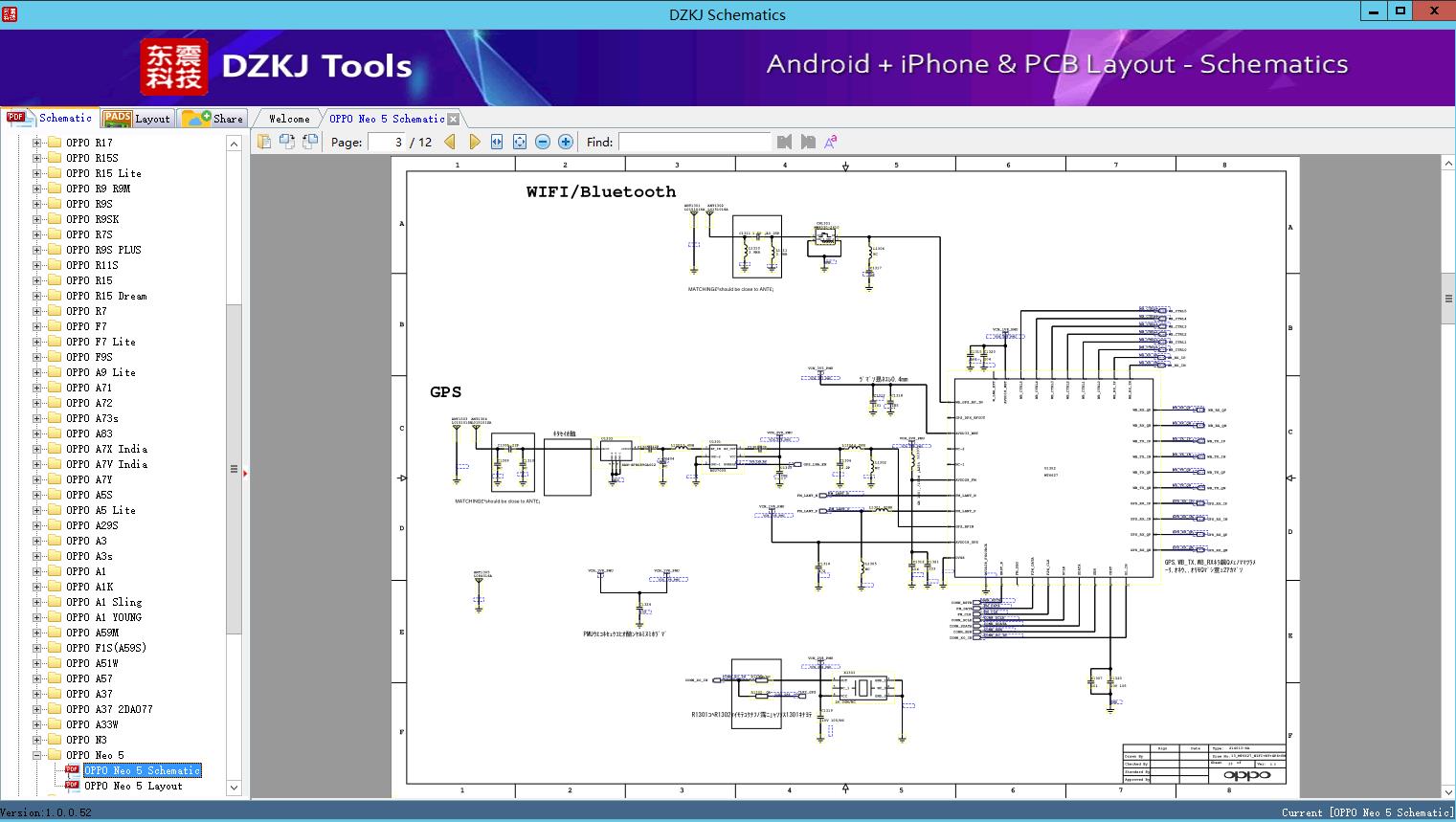
Task: Expand the OPPO A7X India tree node
Action: (x=37, y=449)
